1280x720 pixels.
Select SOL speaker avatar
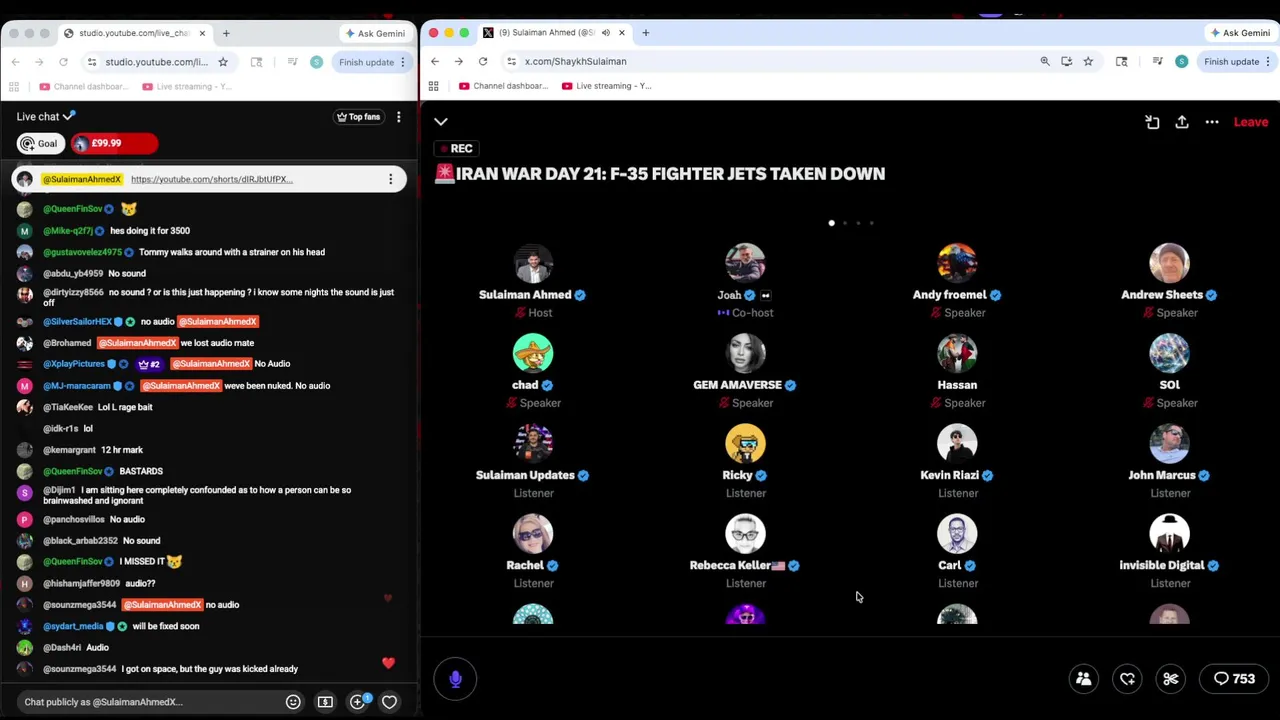click(1169, 353)
